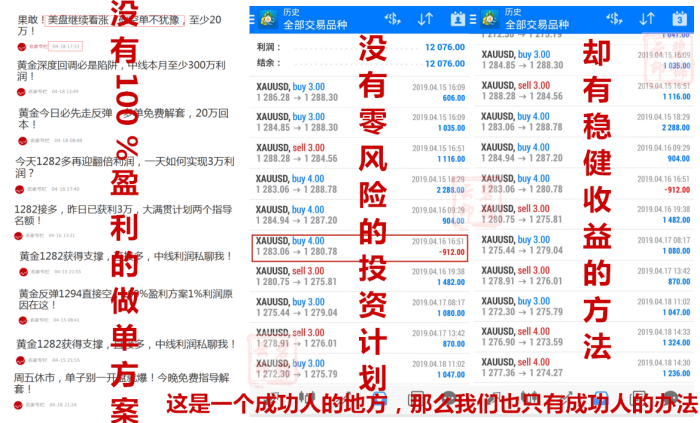
Task: Open the calendar icon showing 1
Action: coord(458,19)
